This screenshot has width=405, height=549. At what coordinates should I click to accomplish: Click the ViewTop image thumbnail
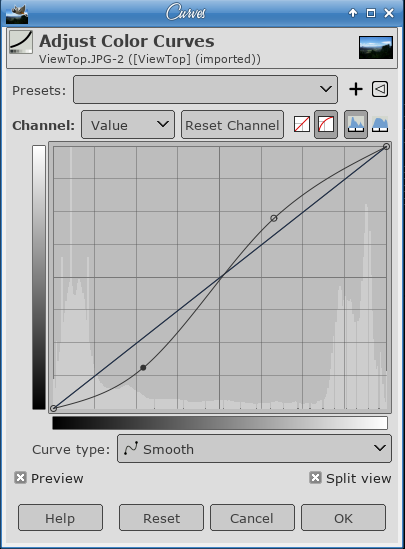[376, 48]
